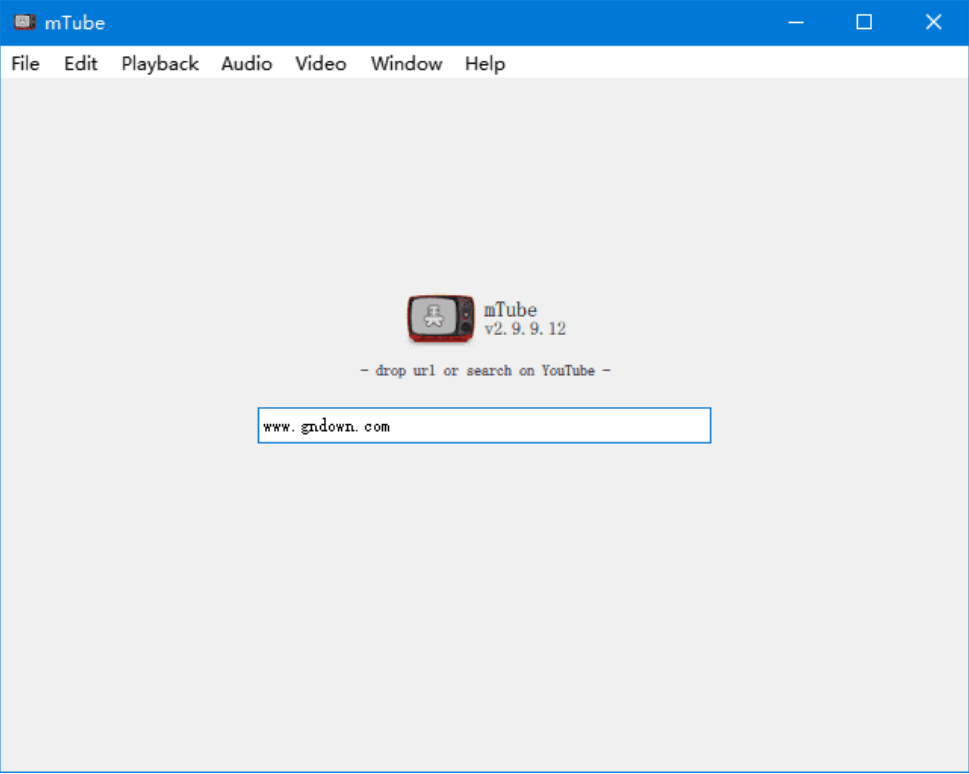Open the Help menu

[484, 63]
